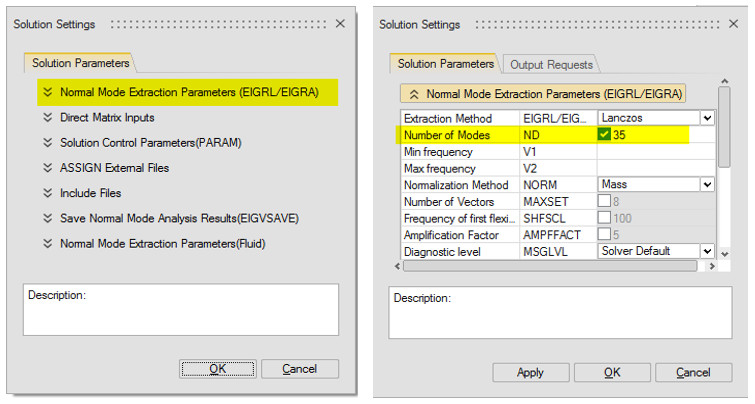Expand highlighted Normal Mode Extraction Parameters (EIGRL/EIGRA) chevron

[x=46, y=93]
